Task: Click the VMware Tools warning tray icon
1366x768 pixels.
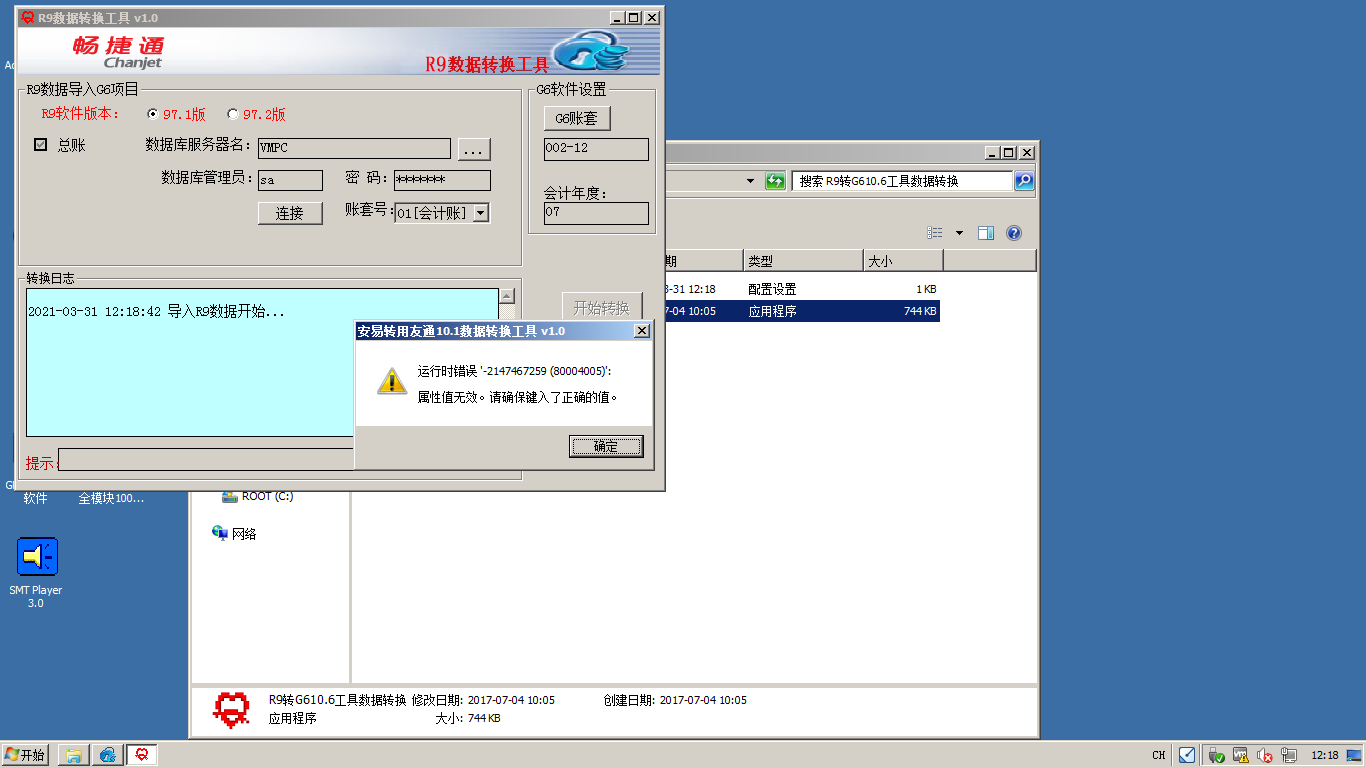Action: click(x=1240, y=755)
